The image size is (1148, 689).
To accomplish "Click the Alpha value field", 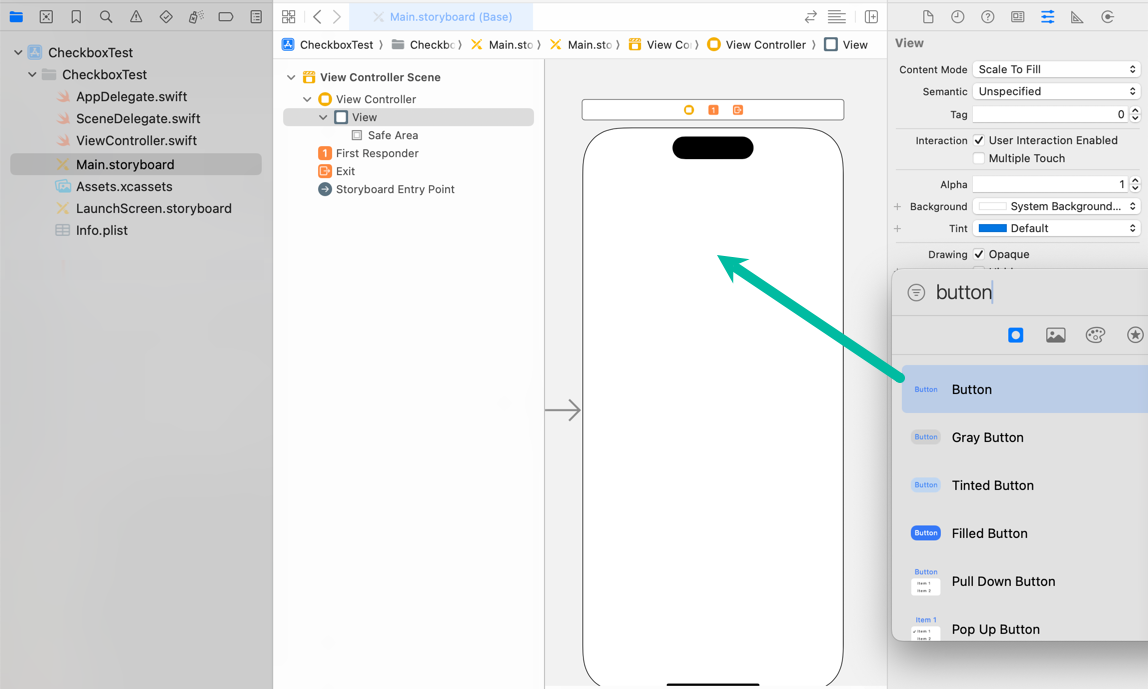I will click(x=1049, y=185).
